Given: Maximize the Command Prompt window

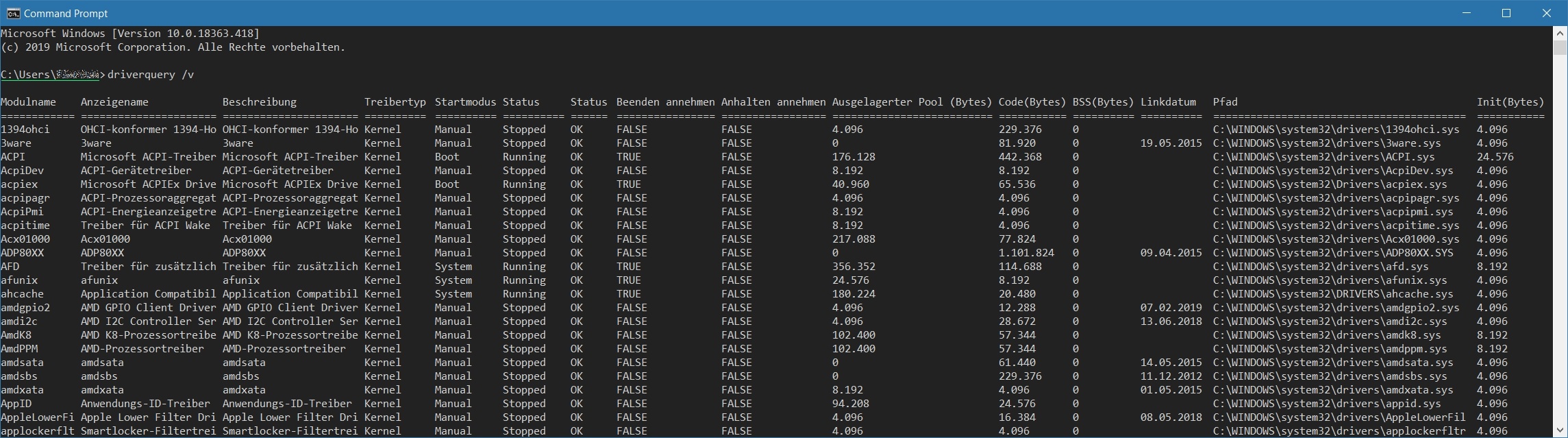Looking at the screenshot, I should pyautogui.click(x=1506, y=13).
